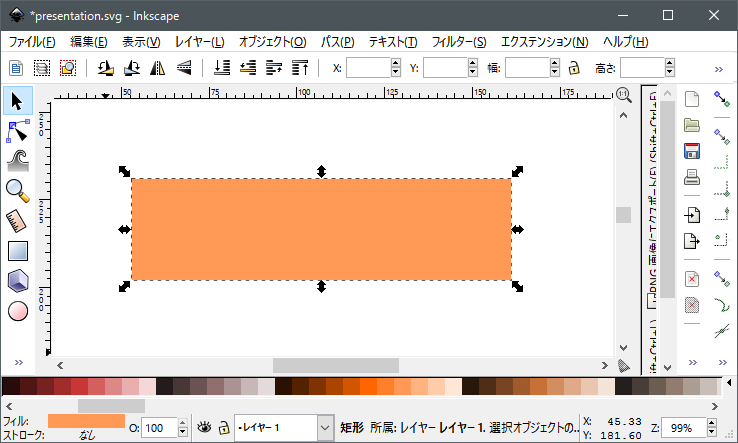This screenshot has width=738, height=443.
Task: Open the テキスト(T) menu
Action: [393, 42]
